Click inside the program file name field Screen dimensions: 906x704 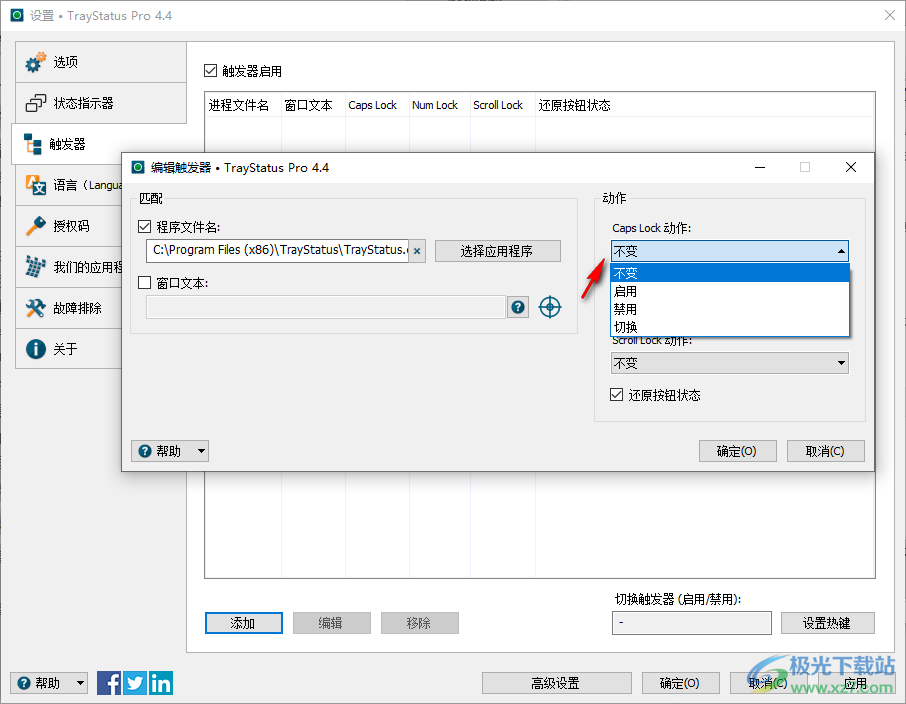tap(280, 251)
